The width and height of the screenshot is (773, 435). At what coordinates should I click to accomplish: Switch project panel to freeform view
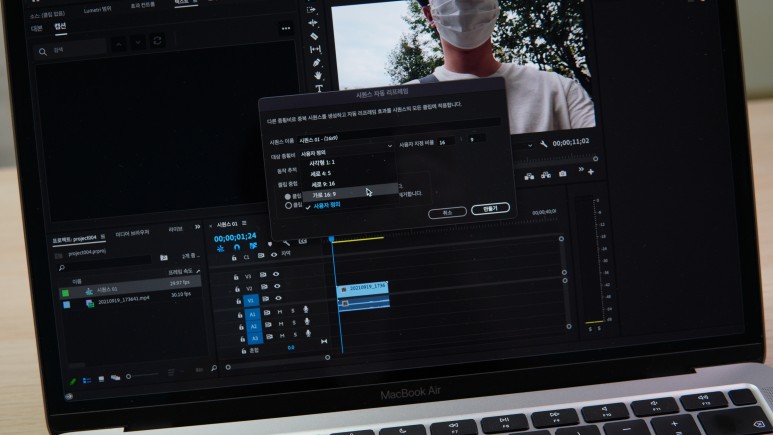click(115, 378)
